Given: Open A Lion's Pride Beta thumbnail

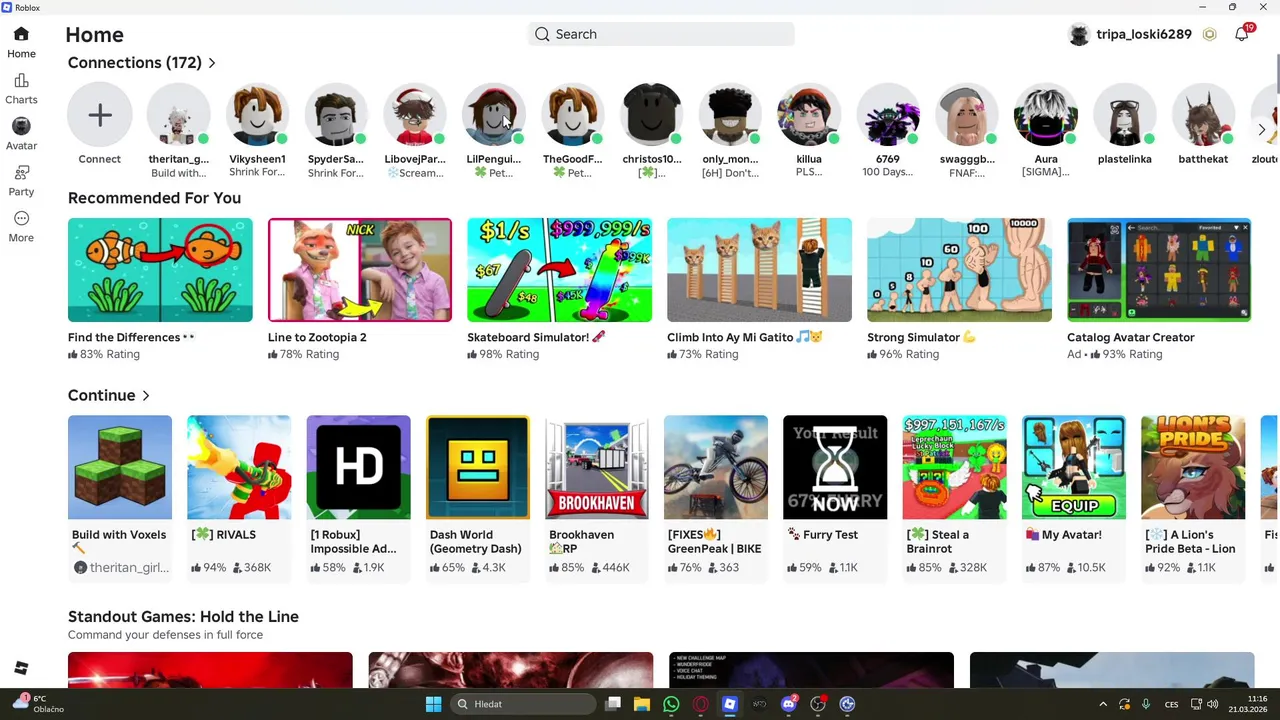Looking at the screenshot, I should click(1193, 467).
